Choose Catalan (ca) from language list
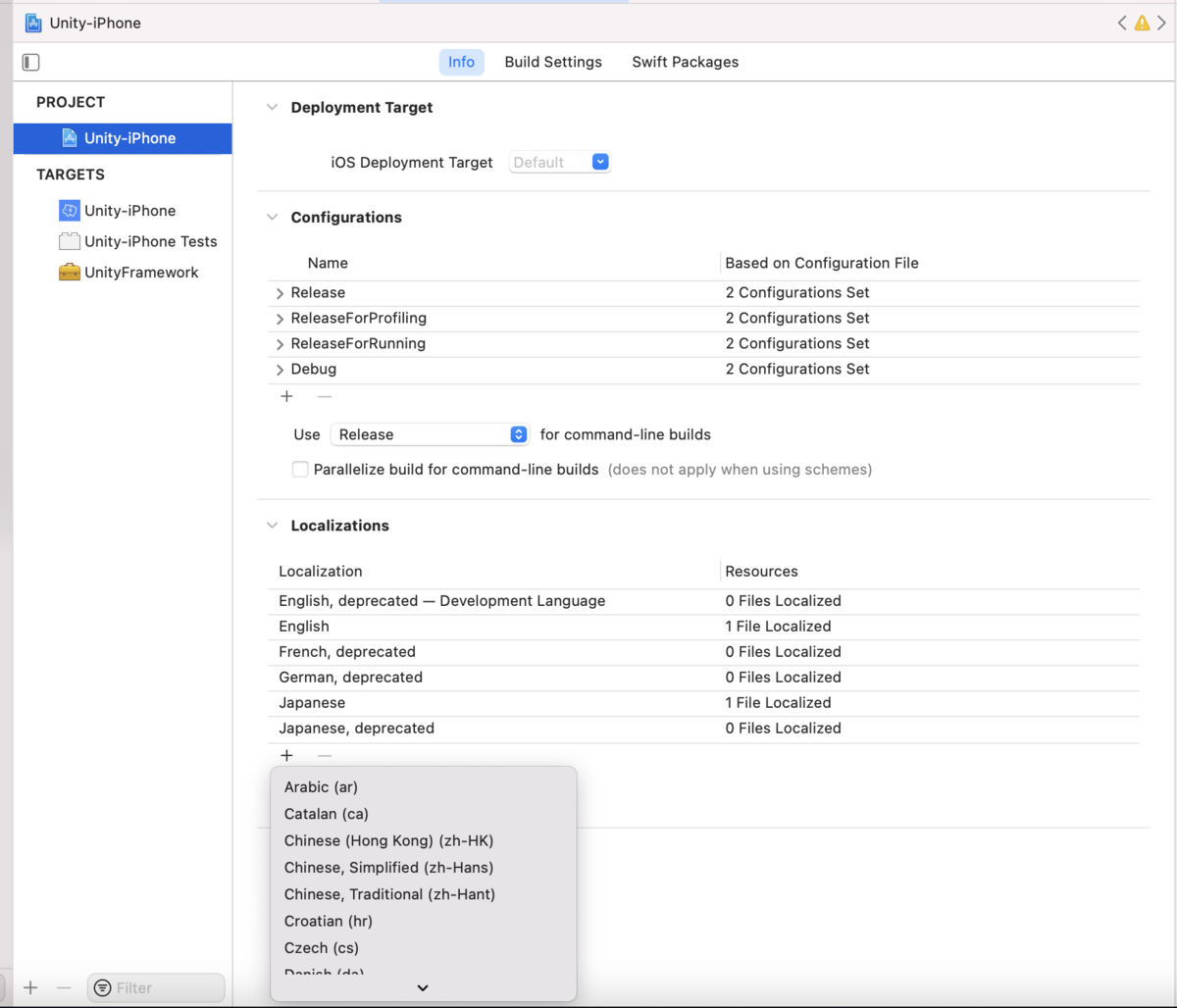Screen dimensions: 1177x1008 [x=423, y=814]
